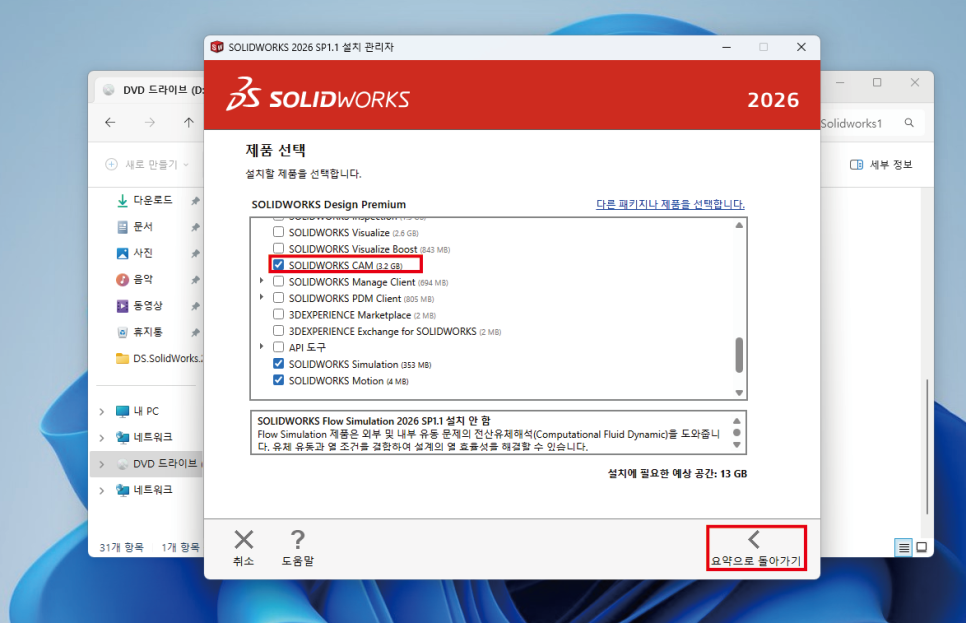Unpin 문서 pin icon in sidebar

coord(195,227)
